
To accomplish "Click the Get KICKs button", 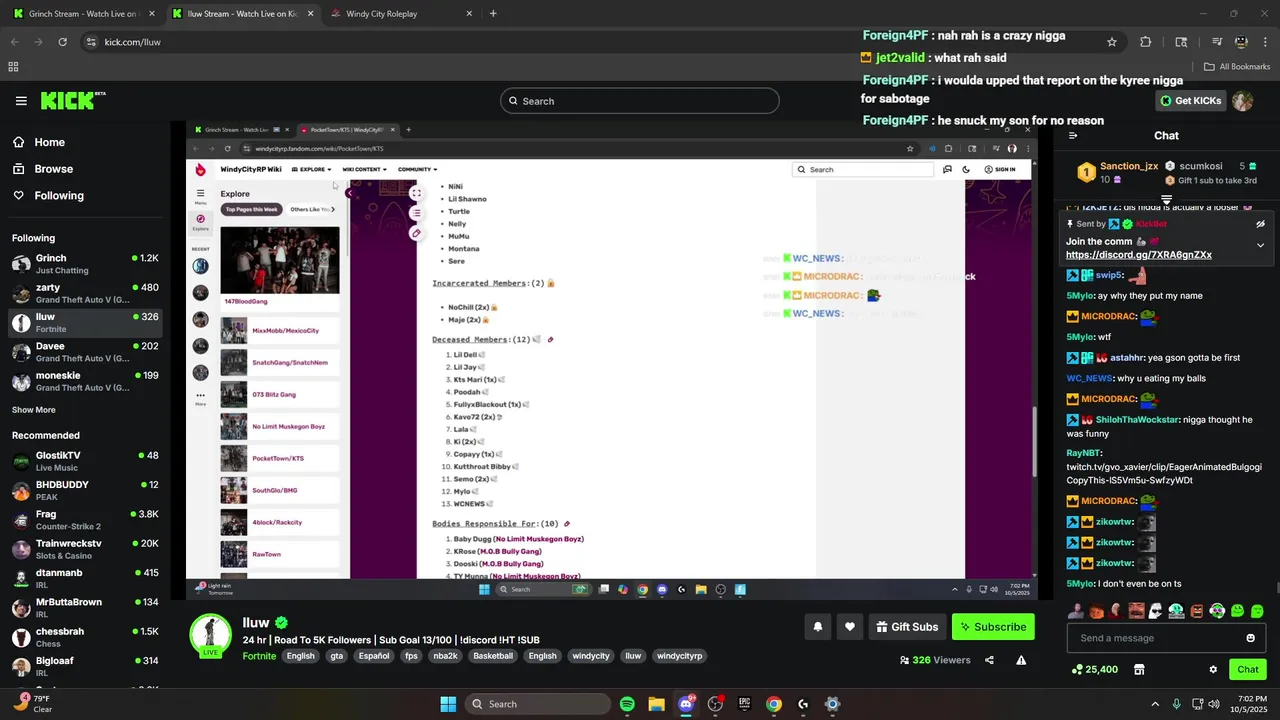I will point(1192,101).
